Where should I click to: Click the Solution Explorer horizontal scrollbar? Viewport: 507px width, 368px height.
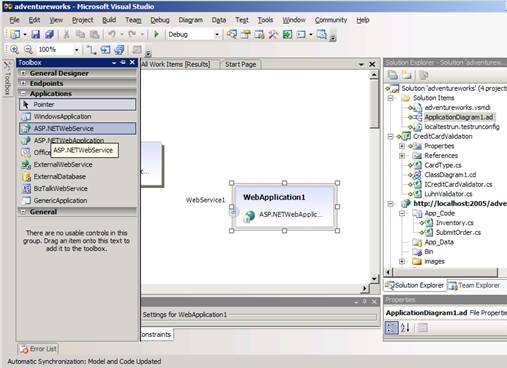446,272
